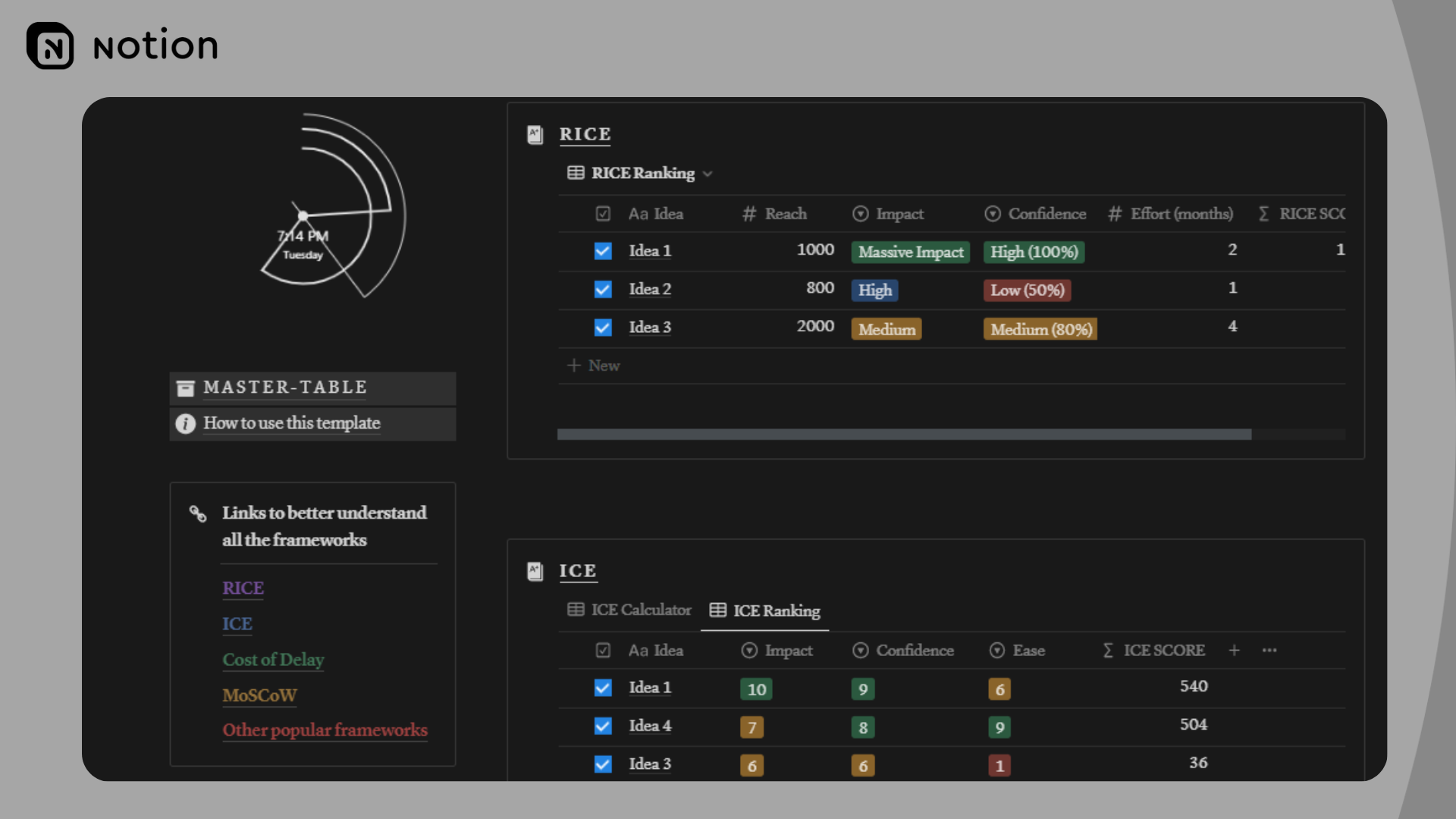1456x819 pixels.
Task: Open Other popular frameworks link
Action: [325, 730]
